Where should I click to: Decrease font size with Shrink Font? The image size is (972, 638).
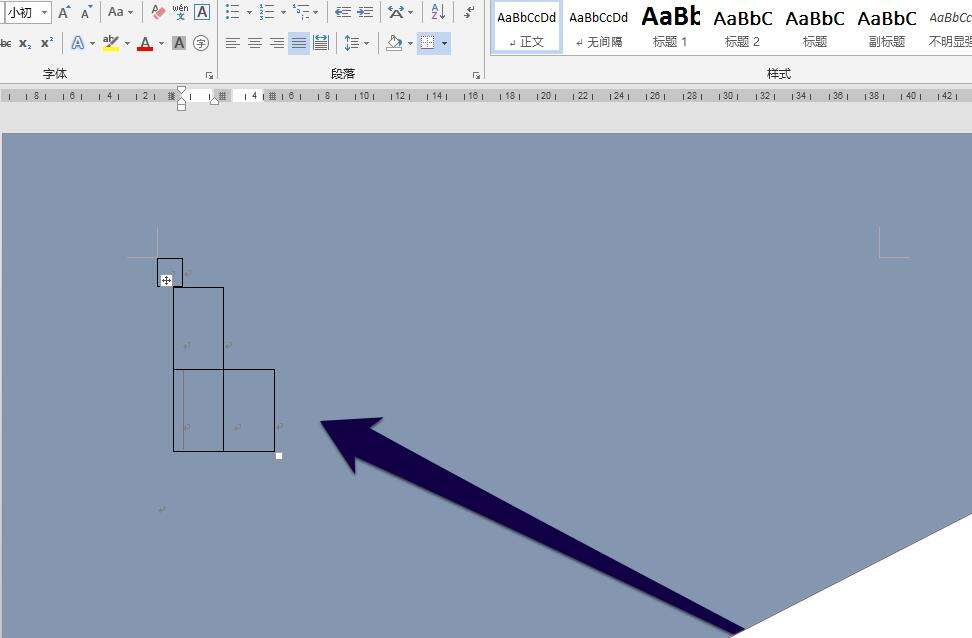86,12
